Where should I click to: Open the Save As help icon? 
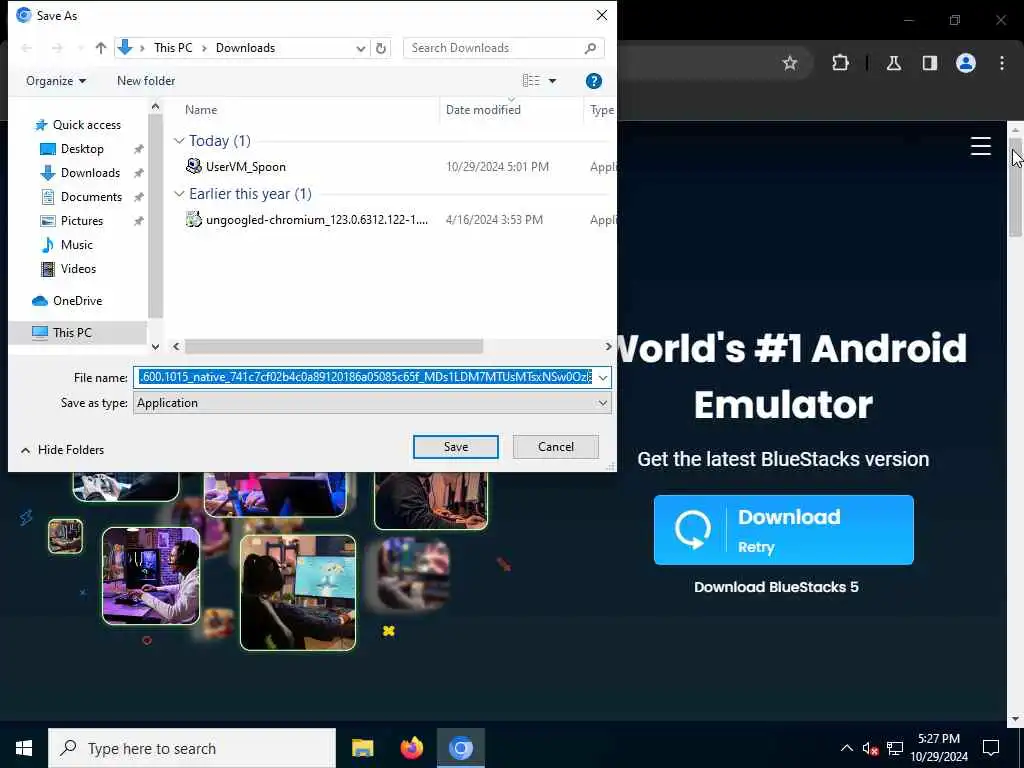[x=594, y=81]
